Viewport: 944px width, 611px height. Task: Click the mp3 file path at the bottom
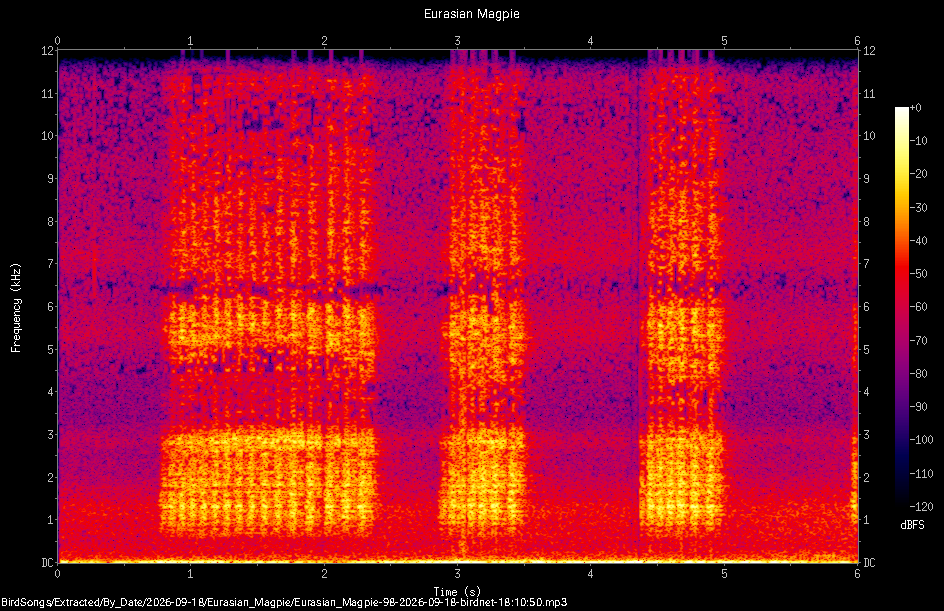click(x=284, y=602)
